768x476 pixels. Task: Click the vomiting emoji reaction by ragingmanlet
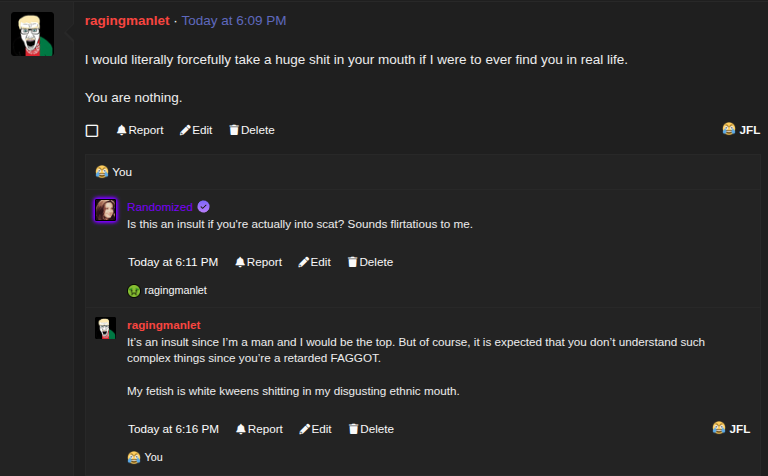click(x=134, y=291)
